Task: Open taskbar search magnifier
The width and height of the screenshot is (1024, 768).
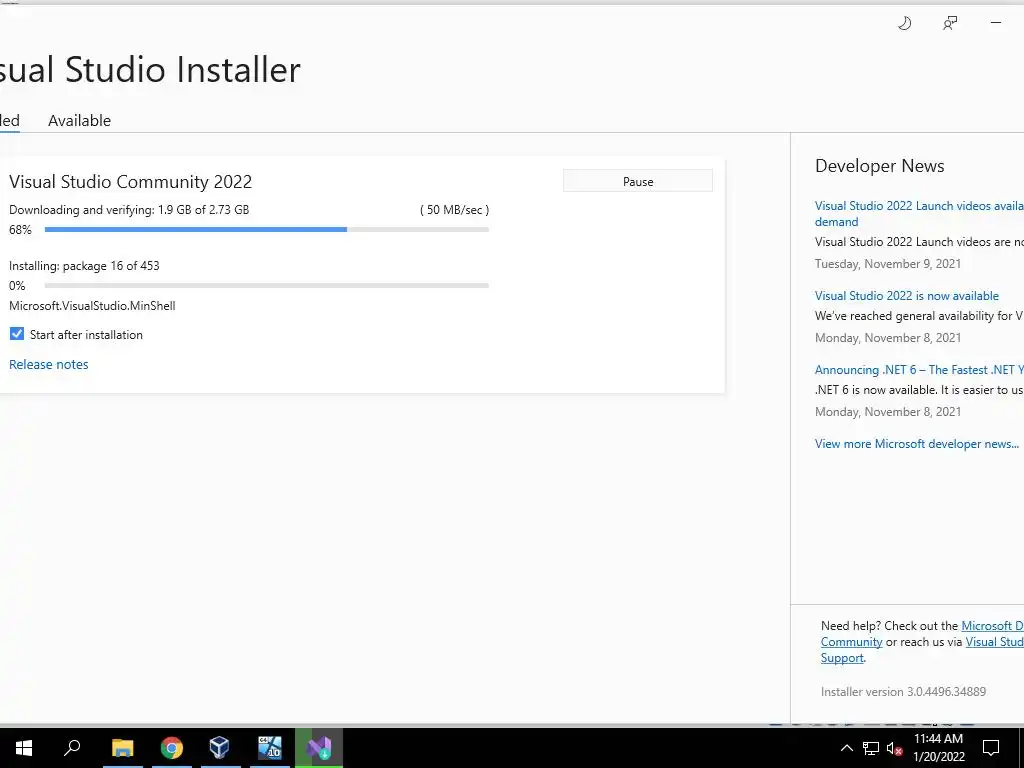Action: pyautogui.click(x=72, y=748)
